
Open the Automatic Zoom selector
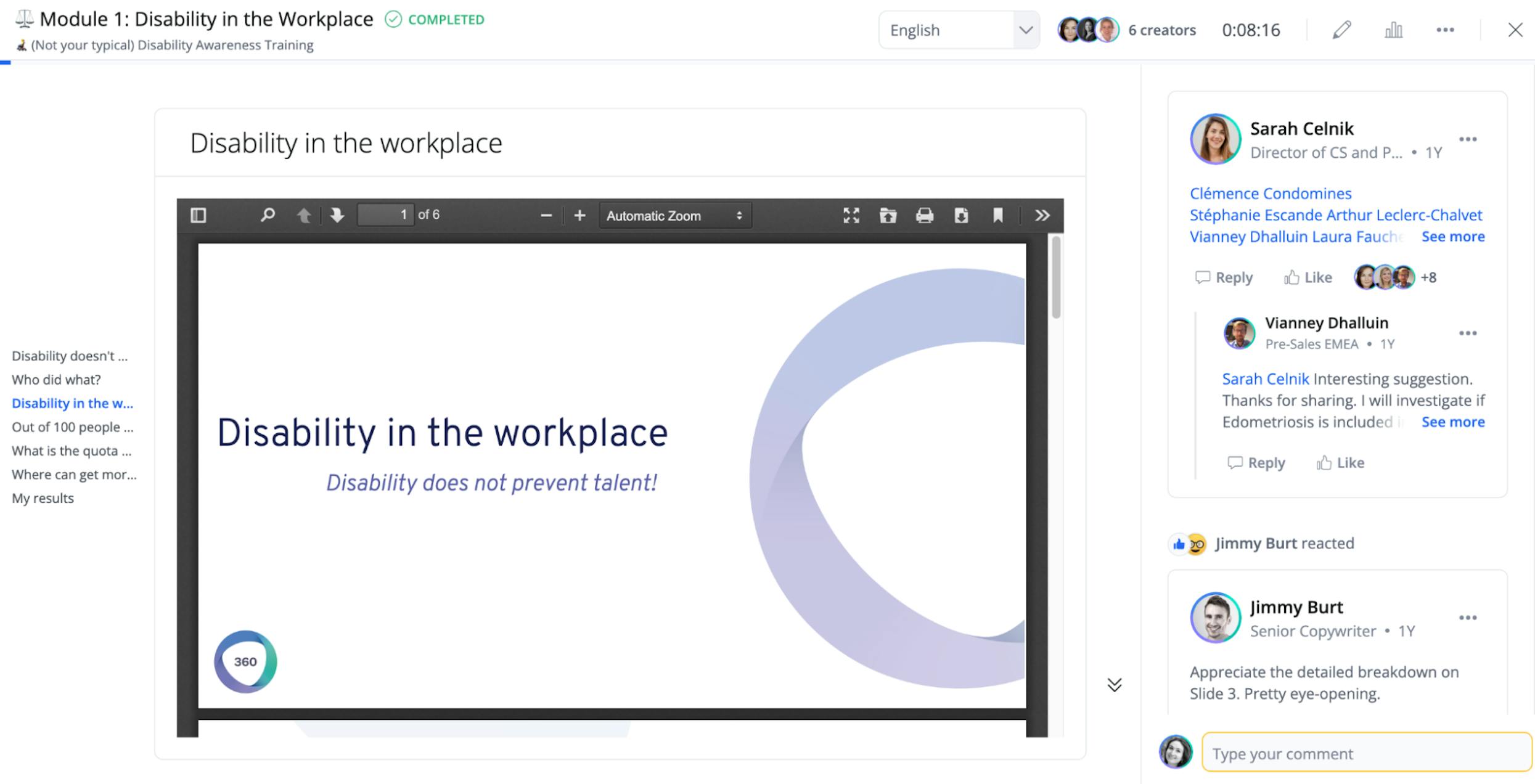(674, 216)
